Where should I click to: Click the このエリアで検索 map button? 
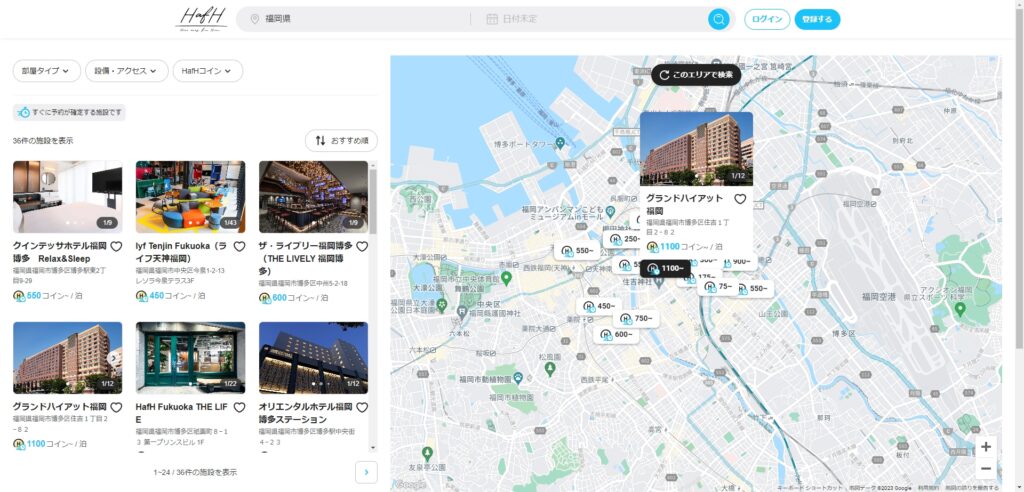click(696, 75)
